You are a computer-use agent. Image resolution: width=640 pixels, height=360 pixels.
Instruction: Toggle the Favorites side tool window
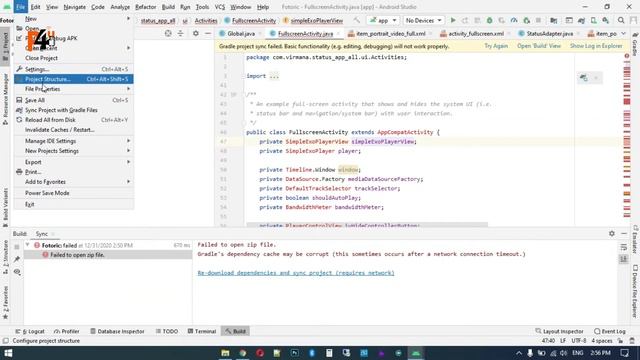pyautogui.click(x=6, y=302)
